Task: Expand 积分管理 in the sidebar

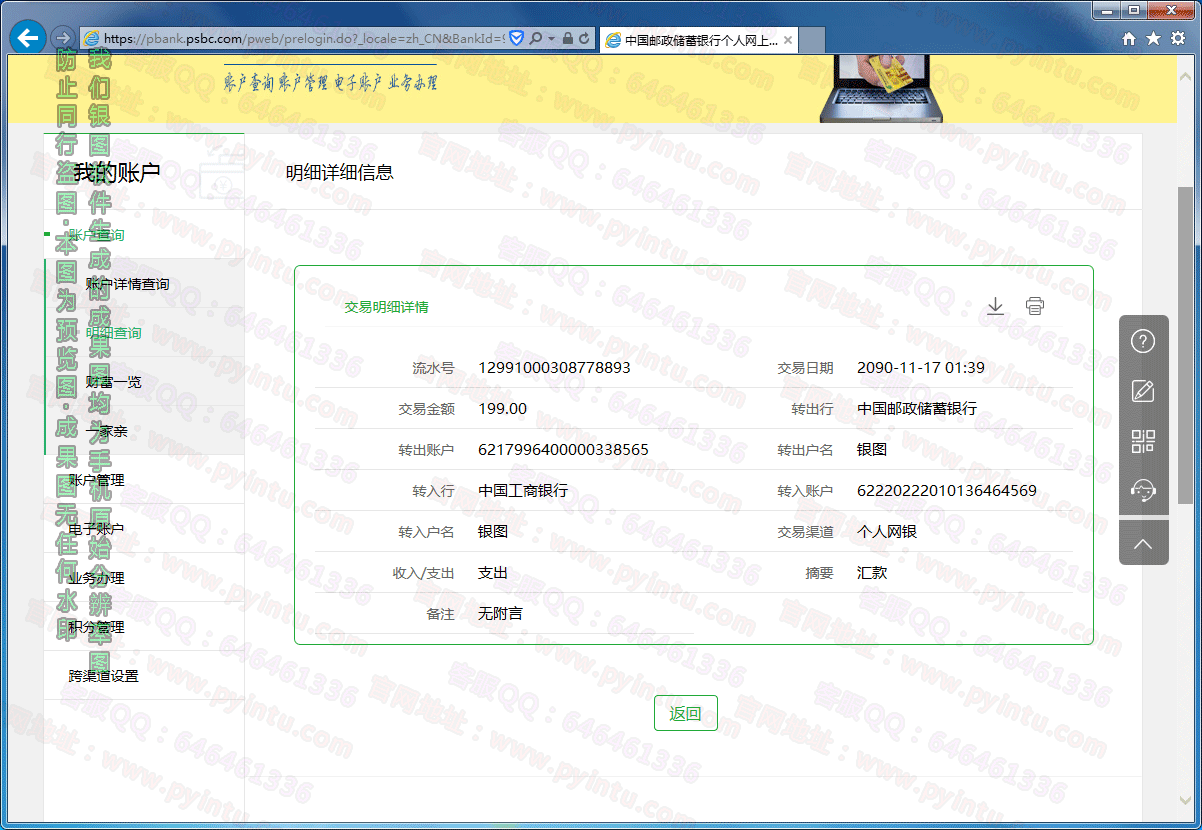Action: [96, 627]
